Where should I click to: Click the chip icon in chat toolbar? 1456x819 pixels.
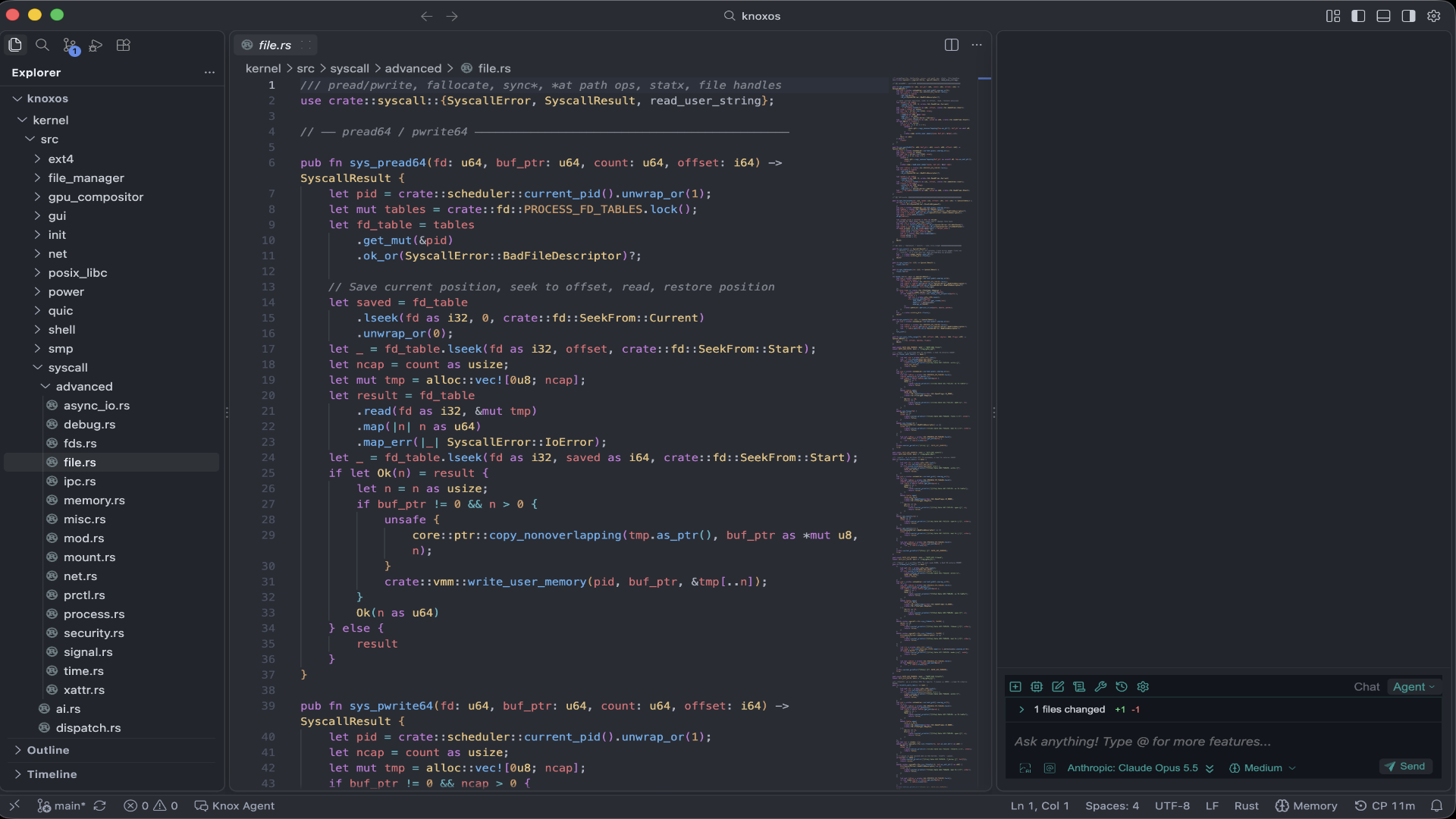pos(1037,687)
